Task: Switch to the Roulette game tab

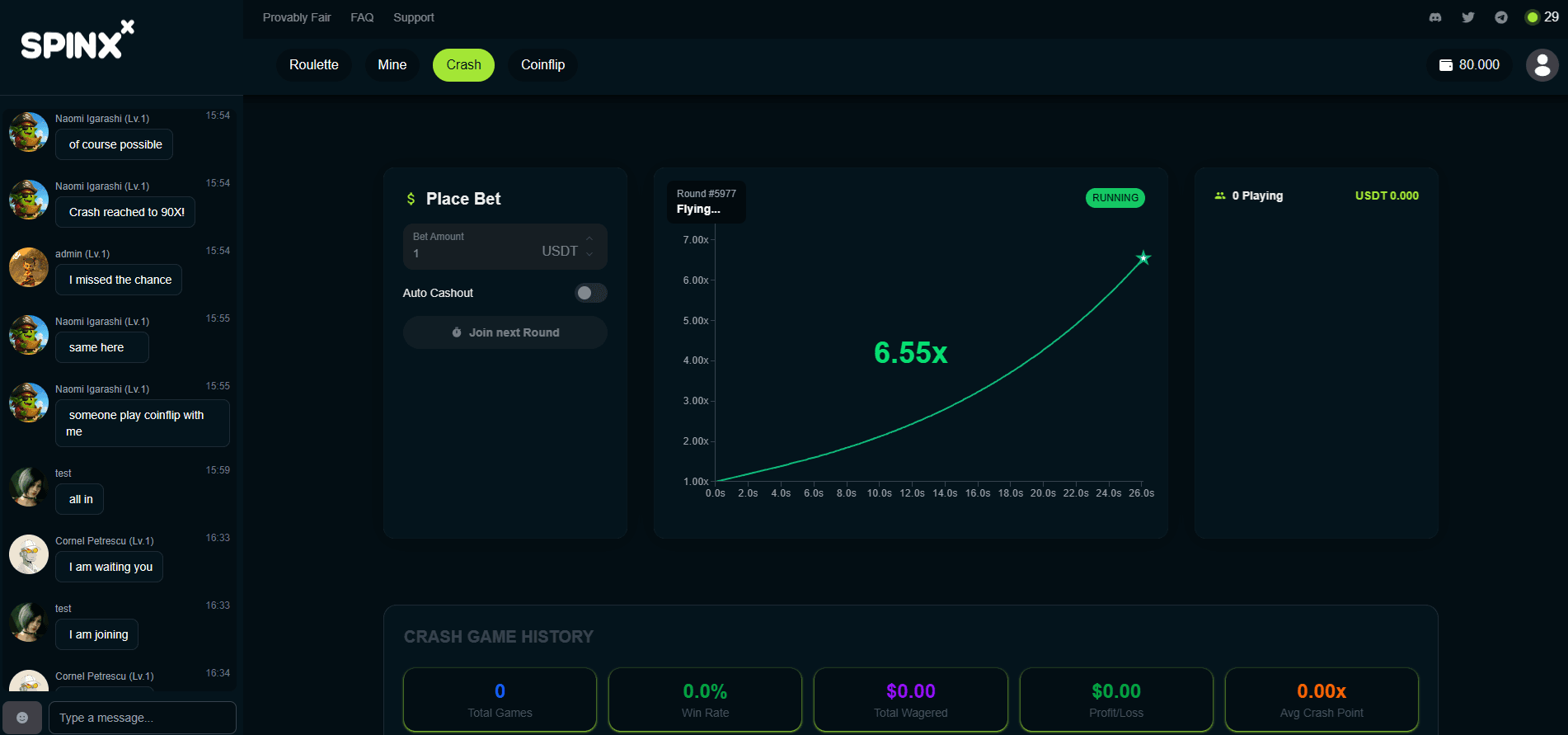Action: coord(313,65)
